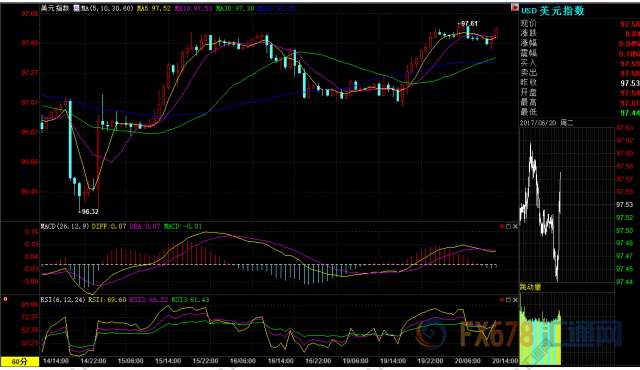Click the MA indicator settings icon
Image resolution: width=640 pixels, height=370 pixels.
tap(76, 8)
